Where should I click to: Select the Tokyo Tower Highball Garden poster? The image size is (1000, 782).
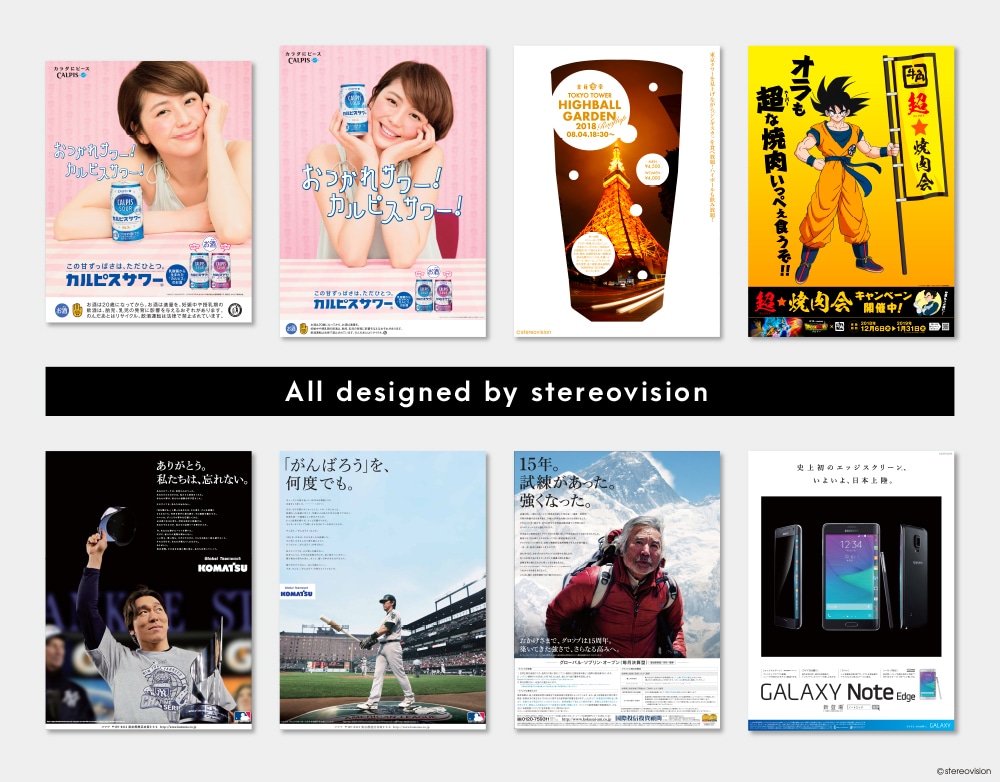pos(617,191)
